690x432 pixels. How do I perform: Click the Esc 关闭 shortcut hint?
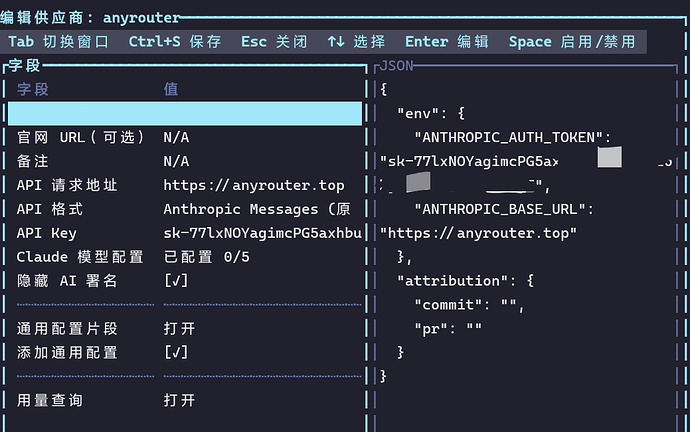[x=274, y=42]
